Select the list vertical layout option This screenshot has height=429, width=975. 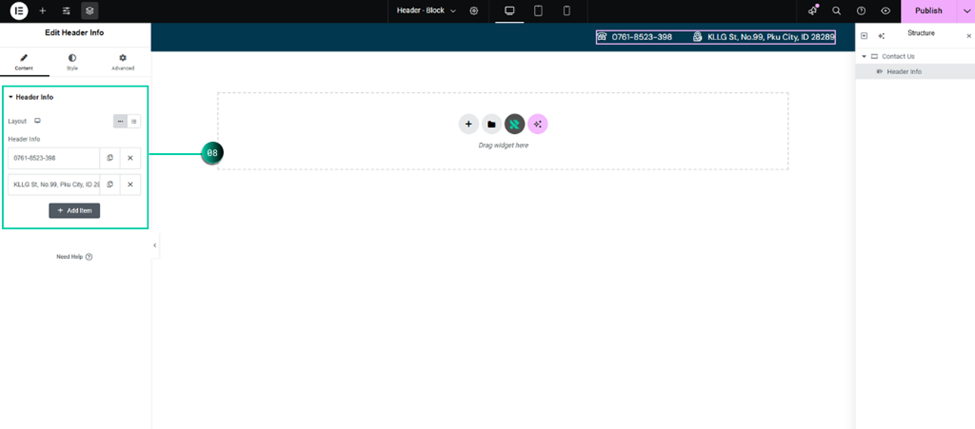click(x=134, y=121)
